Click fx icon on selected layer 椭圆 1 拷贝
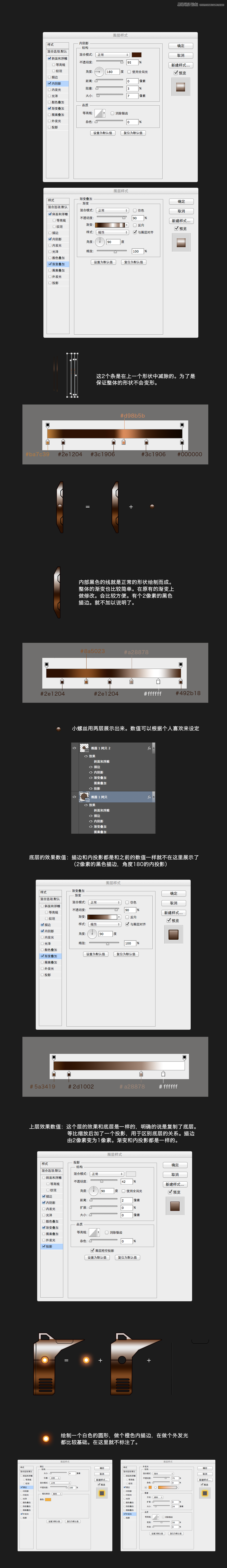 [150, 797]
